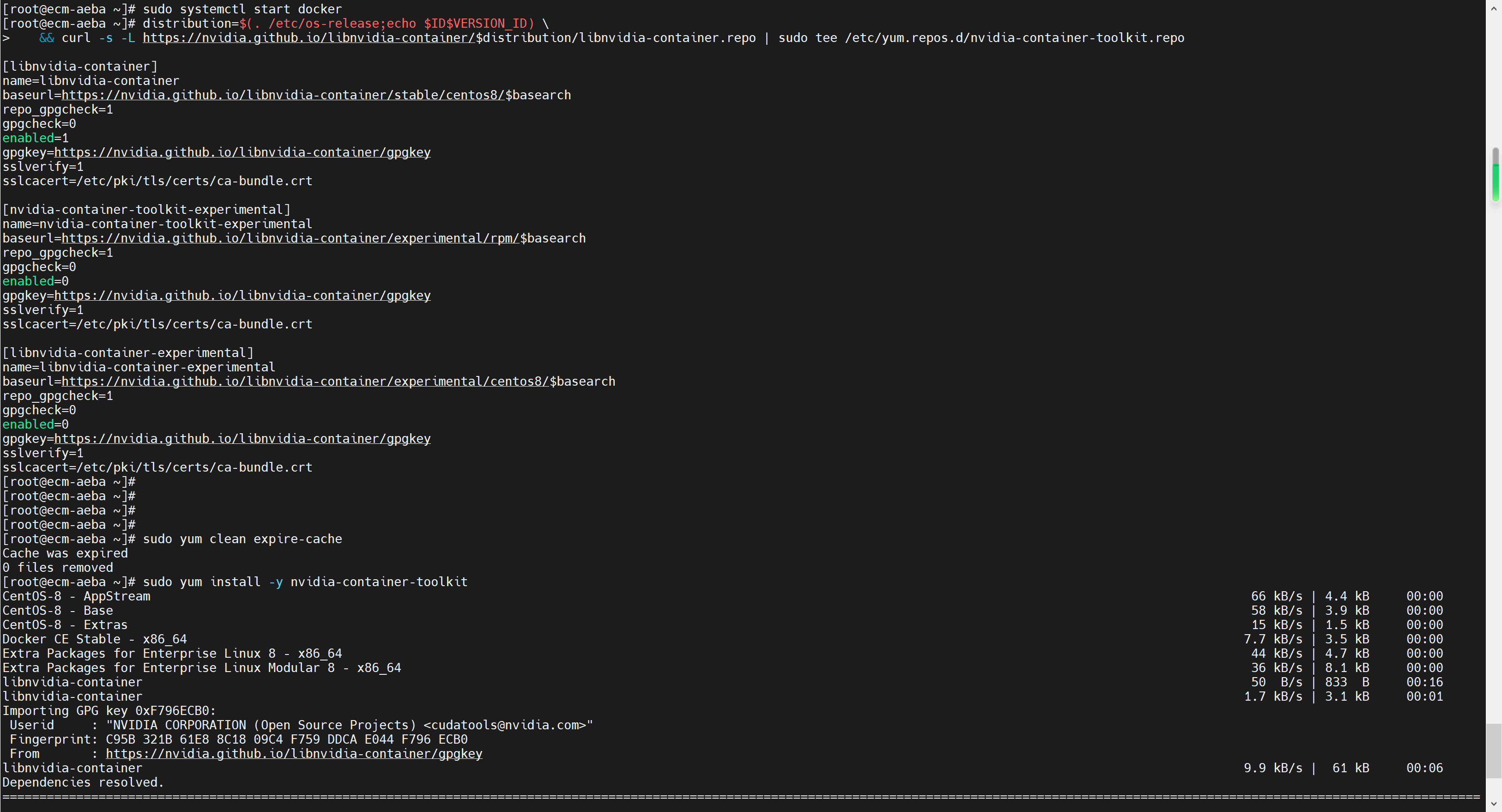Click the sudo systemctl start docker command
The width and height of the screenshot is (1502, 812).
(x=242, y=9)
